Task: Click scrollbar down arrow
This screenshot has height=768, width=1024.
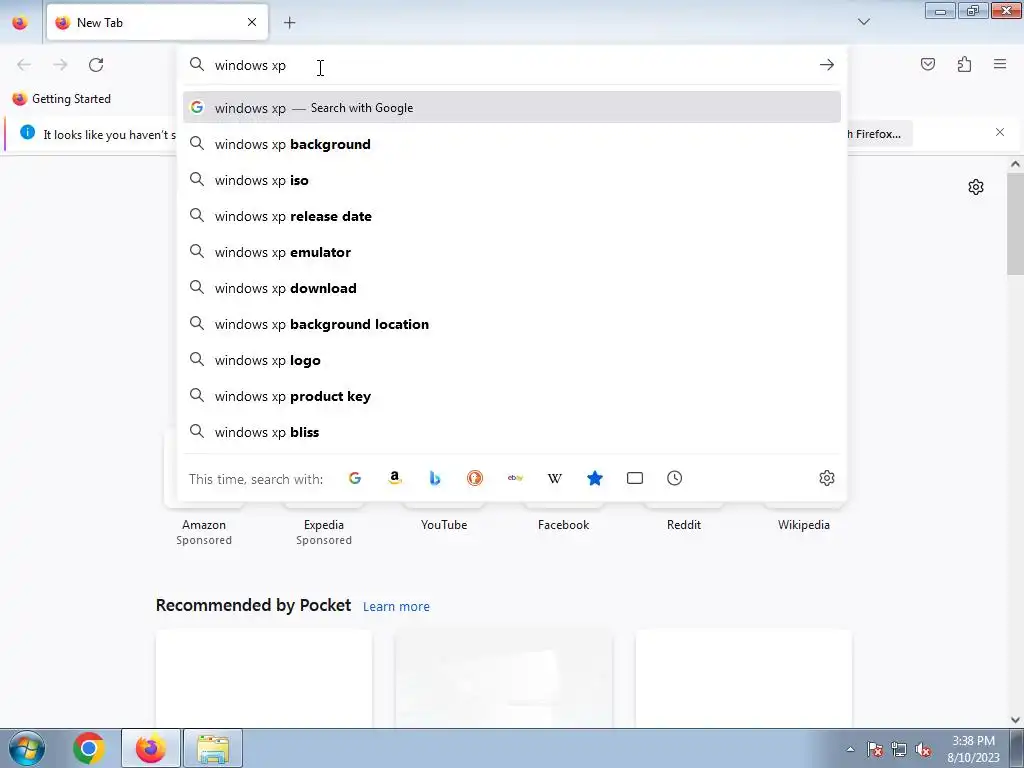Action: tap(1015, 720)
